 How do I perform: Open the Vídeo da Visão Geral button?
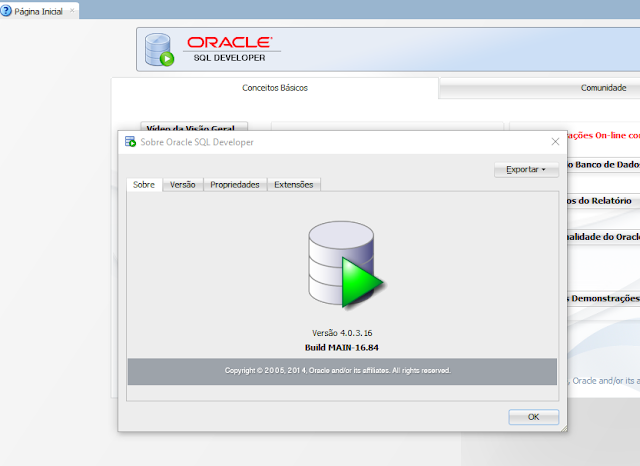194,126
